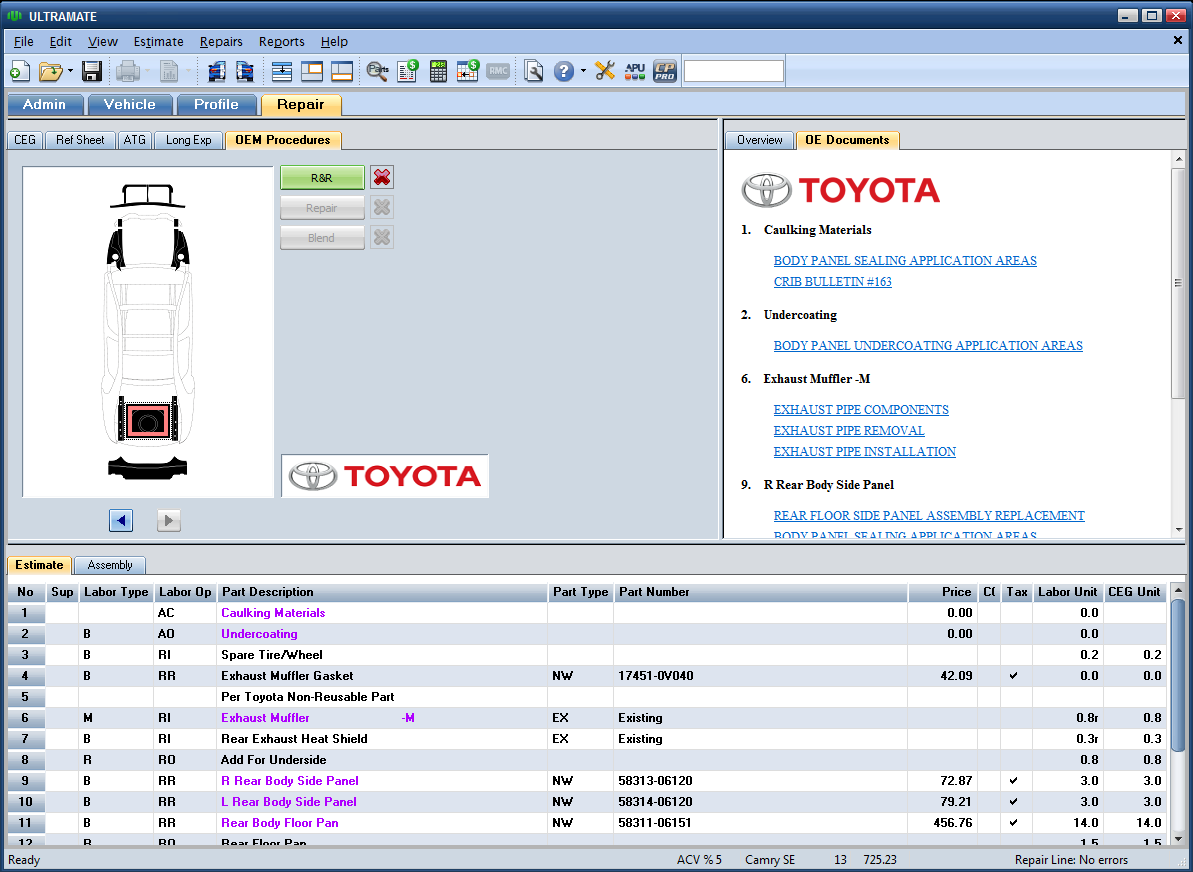Click the calculator toolbar icon

click(438, 71)
